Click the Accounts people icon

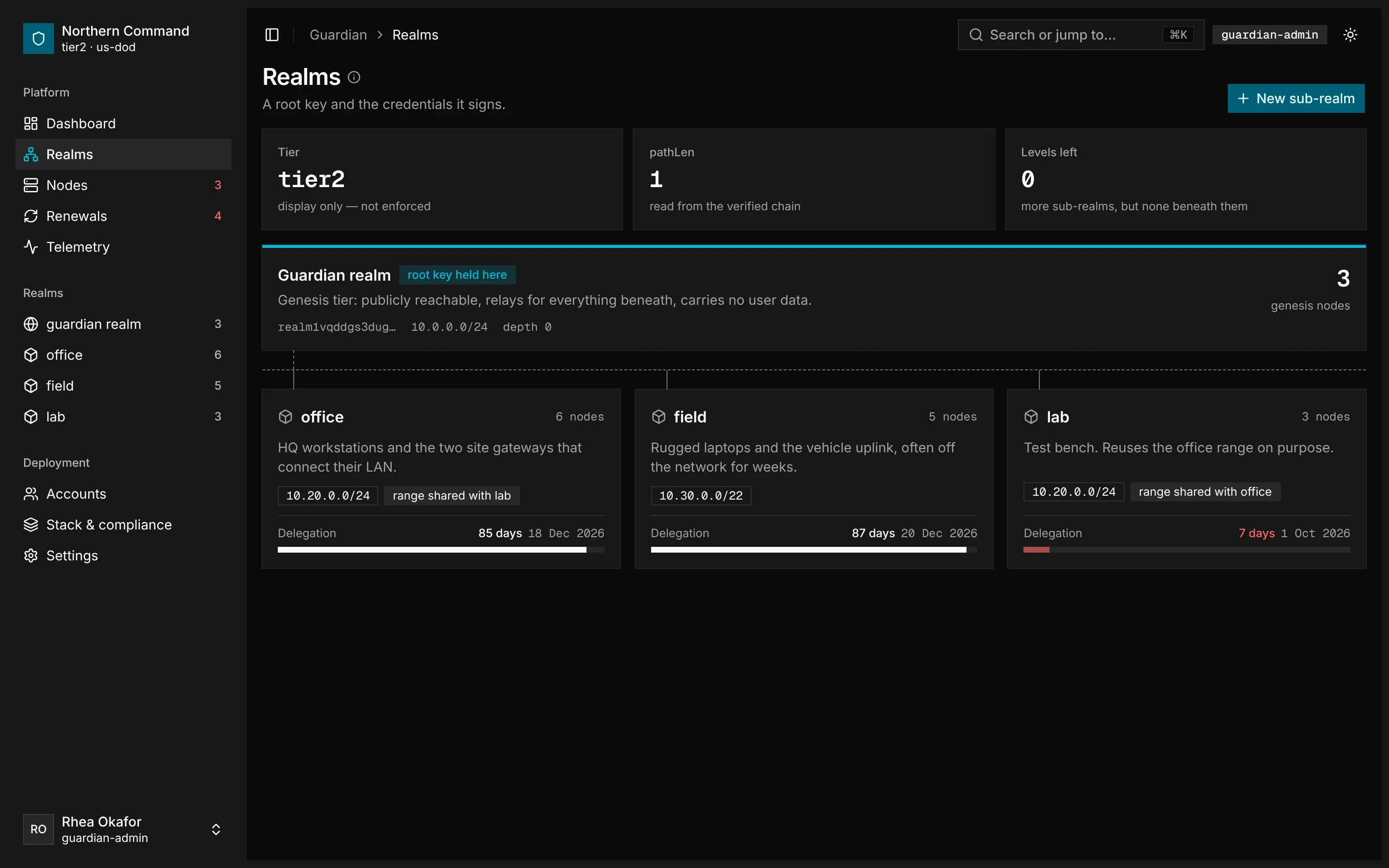click(31, 494)
